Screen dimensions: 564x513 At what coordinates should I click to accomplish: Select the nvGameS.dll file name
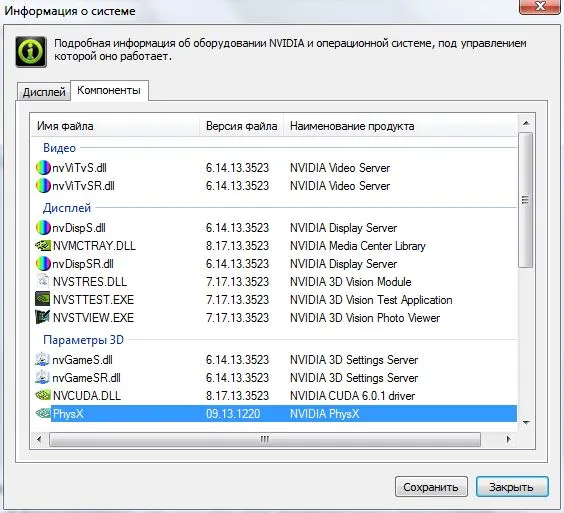[82, 360]
